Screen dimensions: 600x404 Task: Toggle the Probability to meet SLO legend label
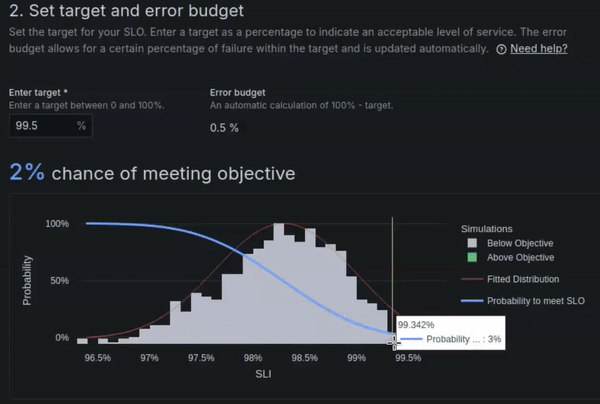click(x=536, y=301)
